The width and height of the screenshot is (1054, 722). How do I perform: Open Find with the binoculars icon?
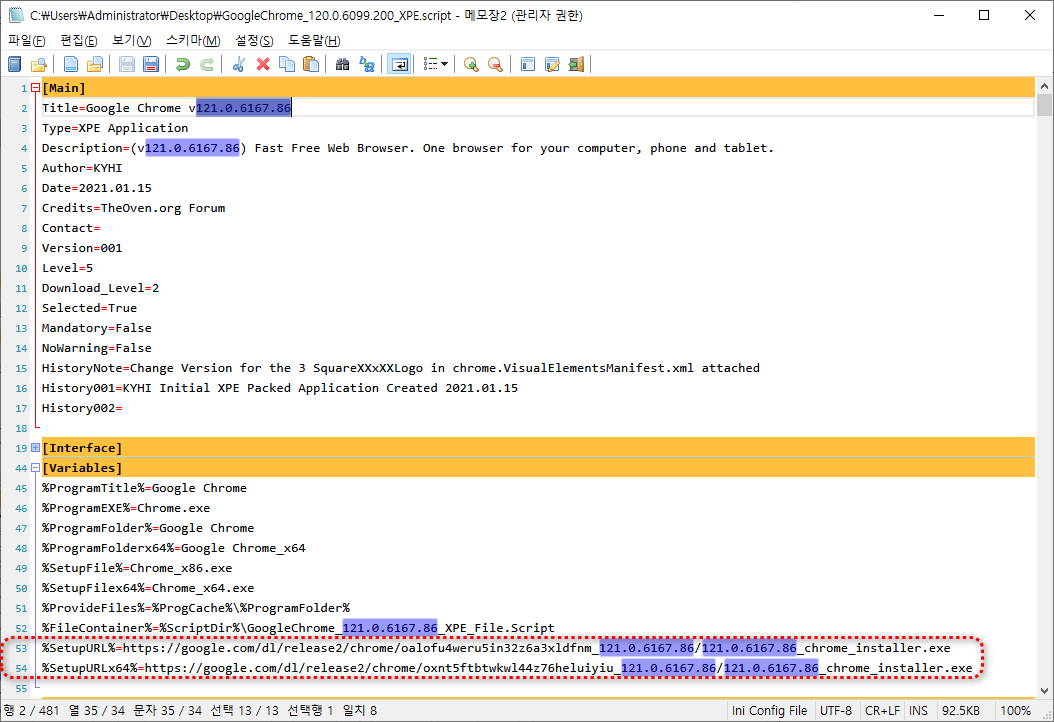[x=343, y=65]
